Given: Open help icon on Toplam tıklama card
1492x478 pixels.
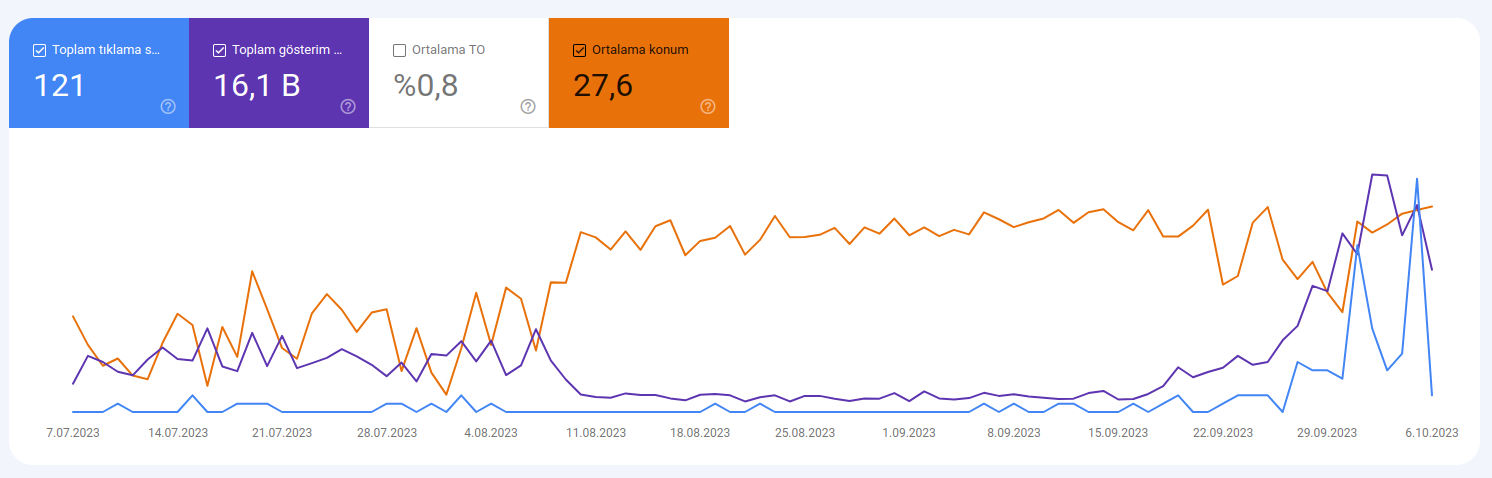Looking at the screenshot, I should (168, 107).
